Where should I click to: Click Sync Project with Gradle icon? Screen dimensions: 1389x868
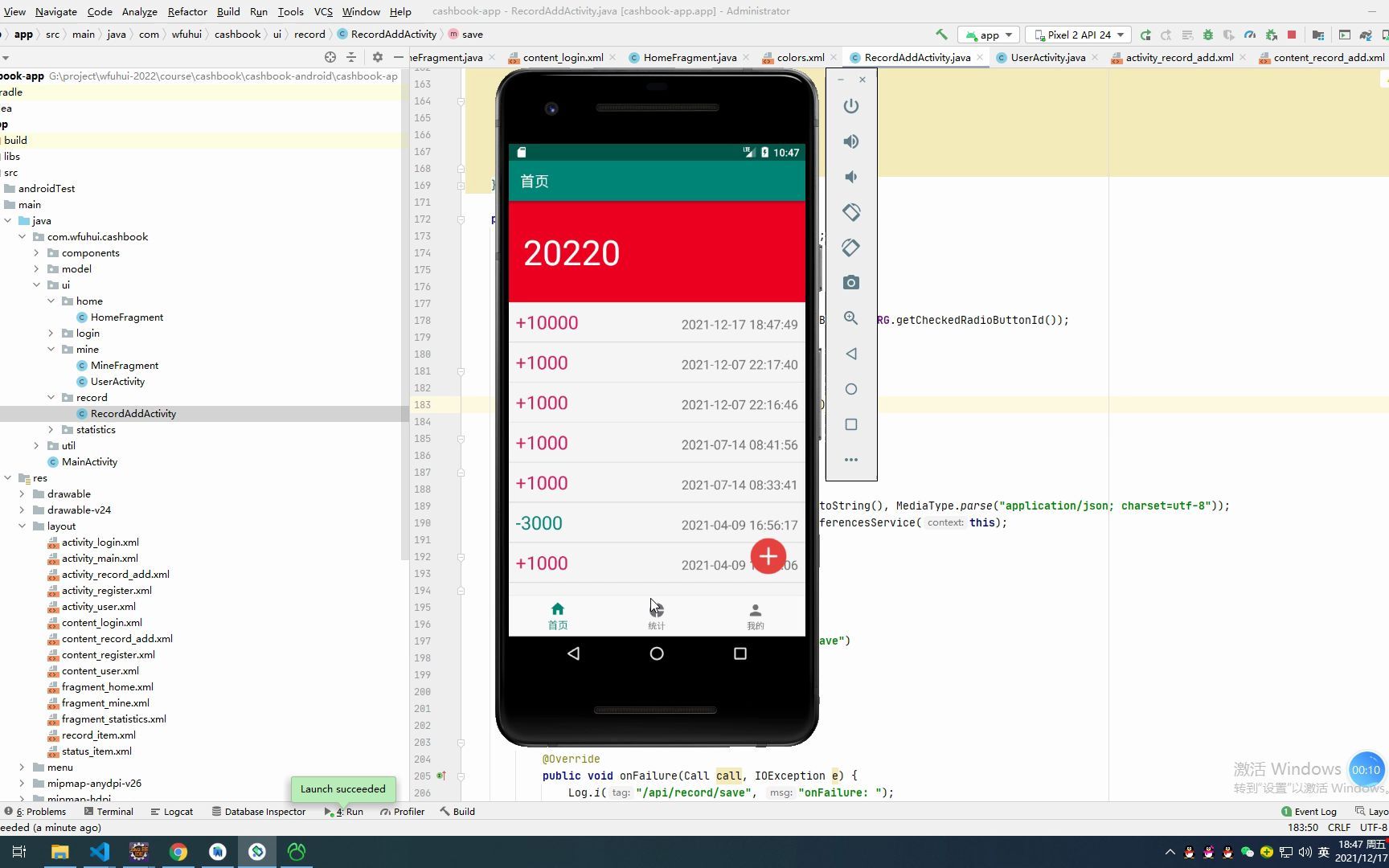tap(1365, 35)
